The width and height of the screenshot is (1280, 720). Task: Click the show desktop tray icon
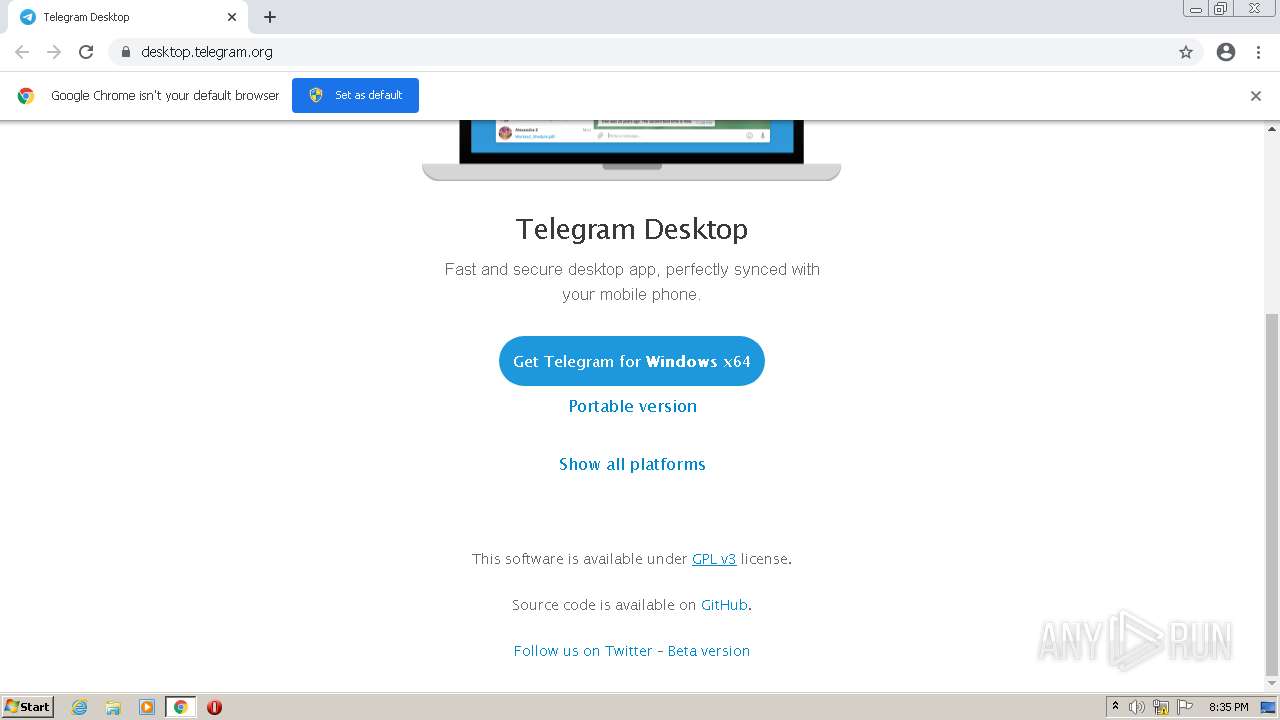click(x=1268, y=707)
